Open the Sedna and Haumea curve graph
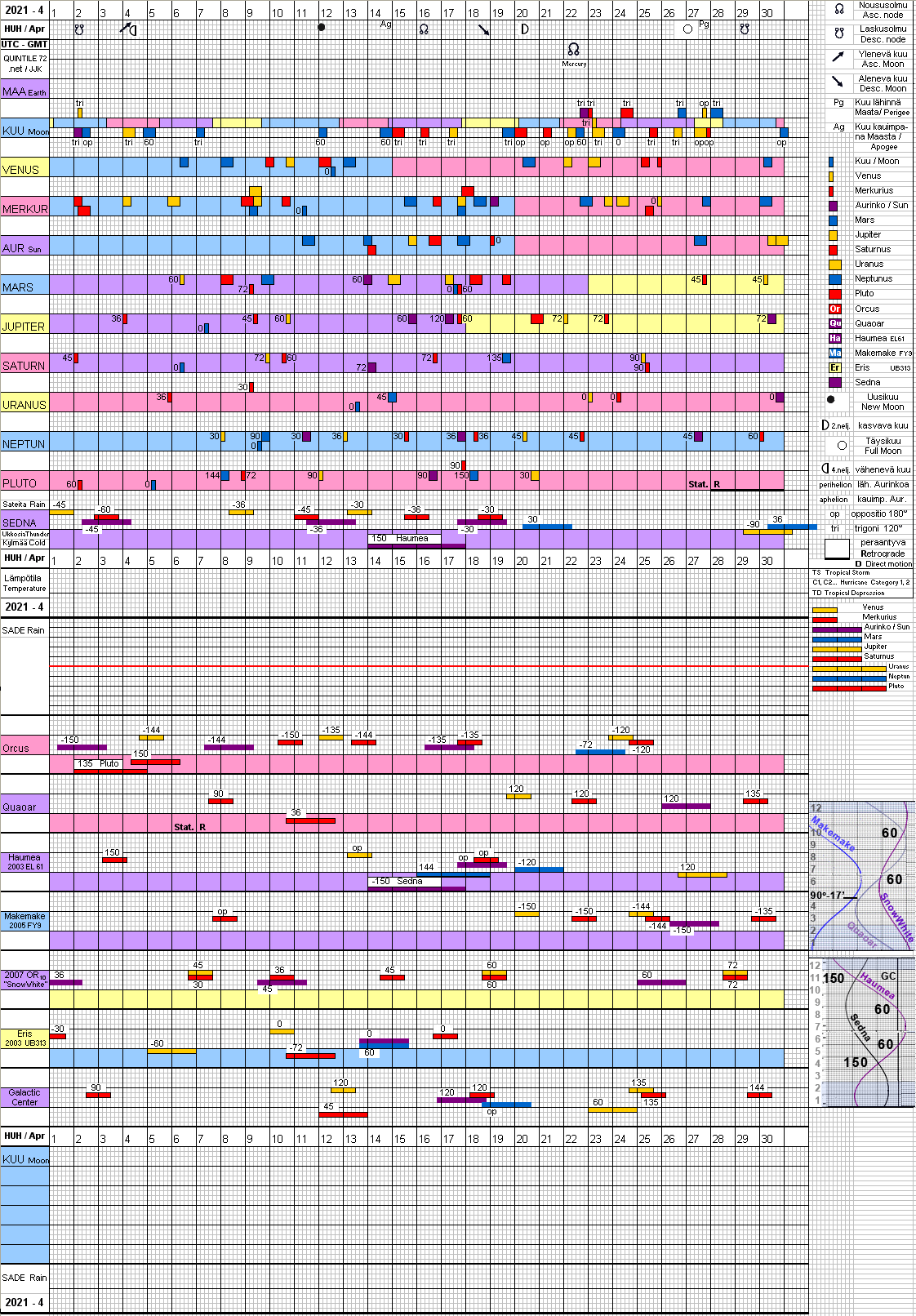This screenshot has height=1316, width=916. (x=861, y=1032)
